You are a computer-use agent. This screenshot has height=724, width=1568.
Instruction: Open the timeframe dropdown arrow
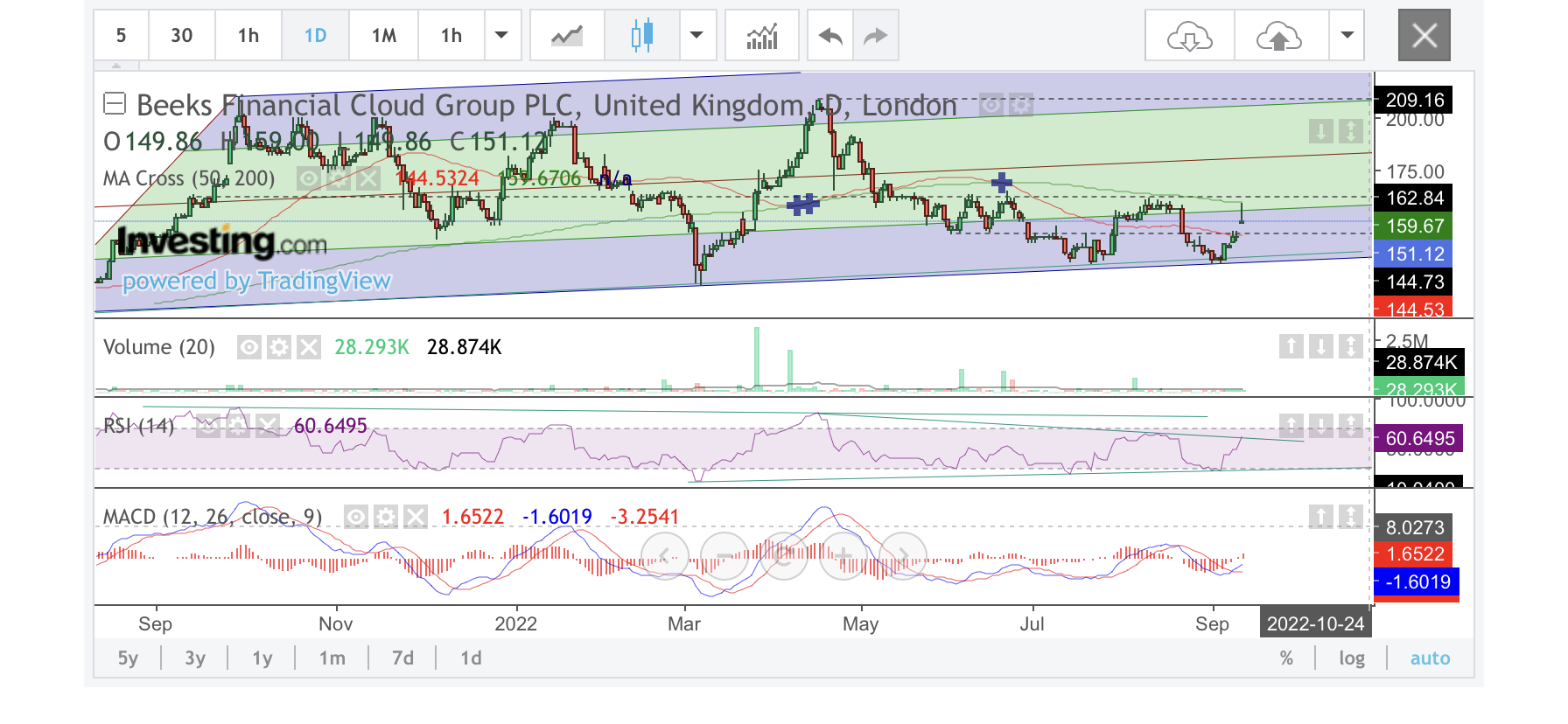[501, 36]
